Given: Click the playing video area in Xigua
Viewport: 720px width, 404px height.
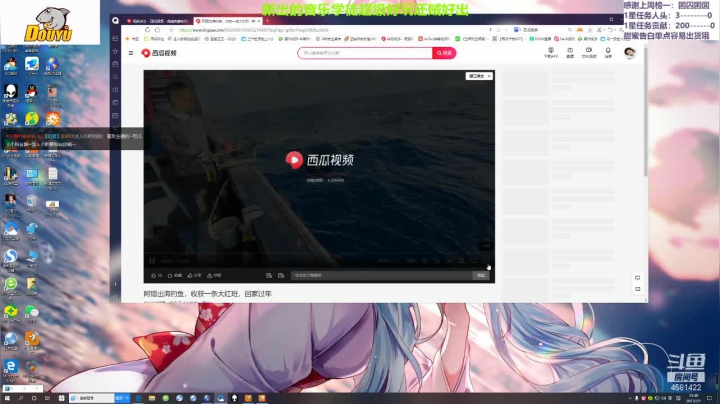Looking at the screenshot, I should pyautogui.click(x=319, y=168).
